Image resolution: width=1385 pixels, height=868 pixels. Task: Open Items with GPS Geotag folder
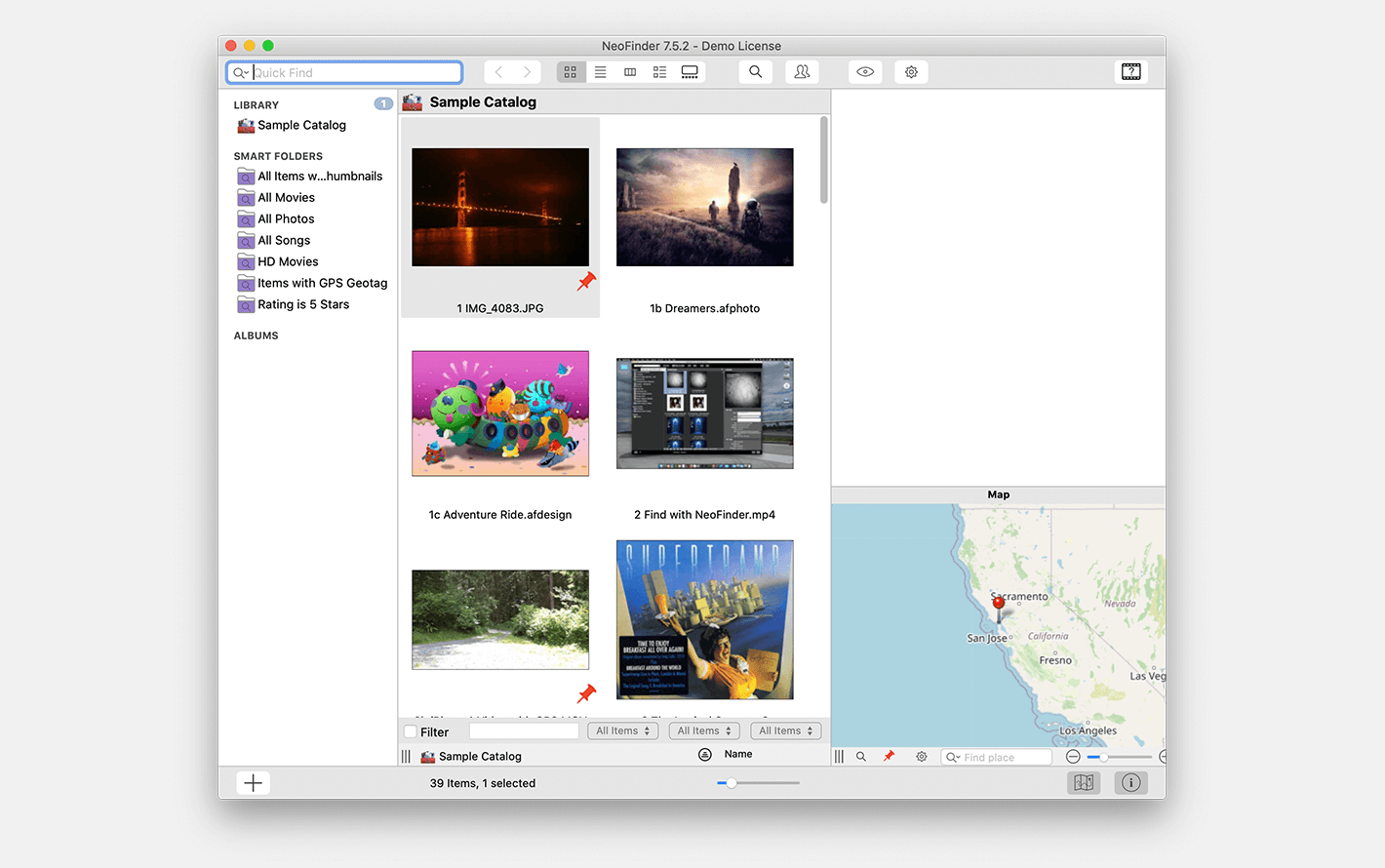click(322, 284)
